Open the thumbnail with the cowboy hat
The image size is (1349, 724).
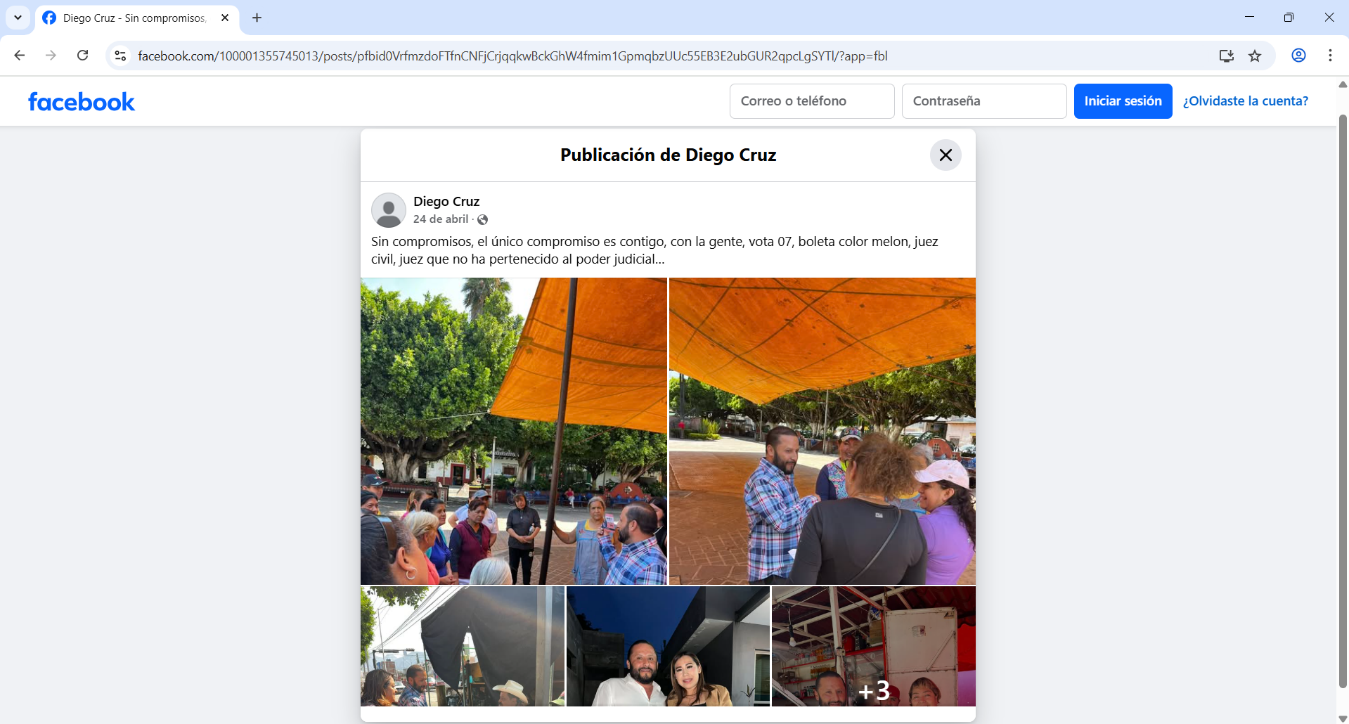(x=462, y=646)
